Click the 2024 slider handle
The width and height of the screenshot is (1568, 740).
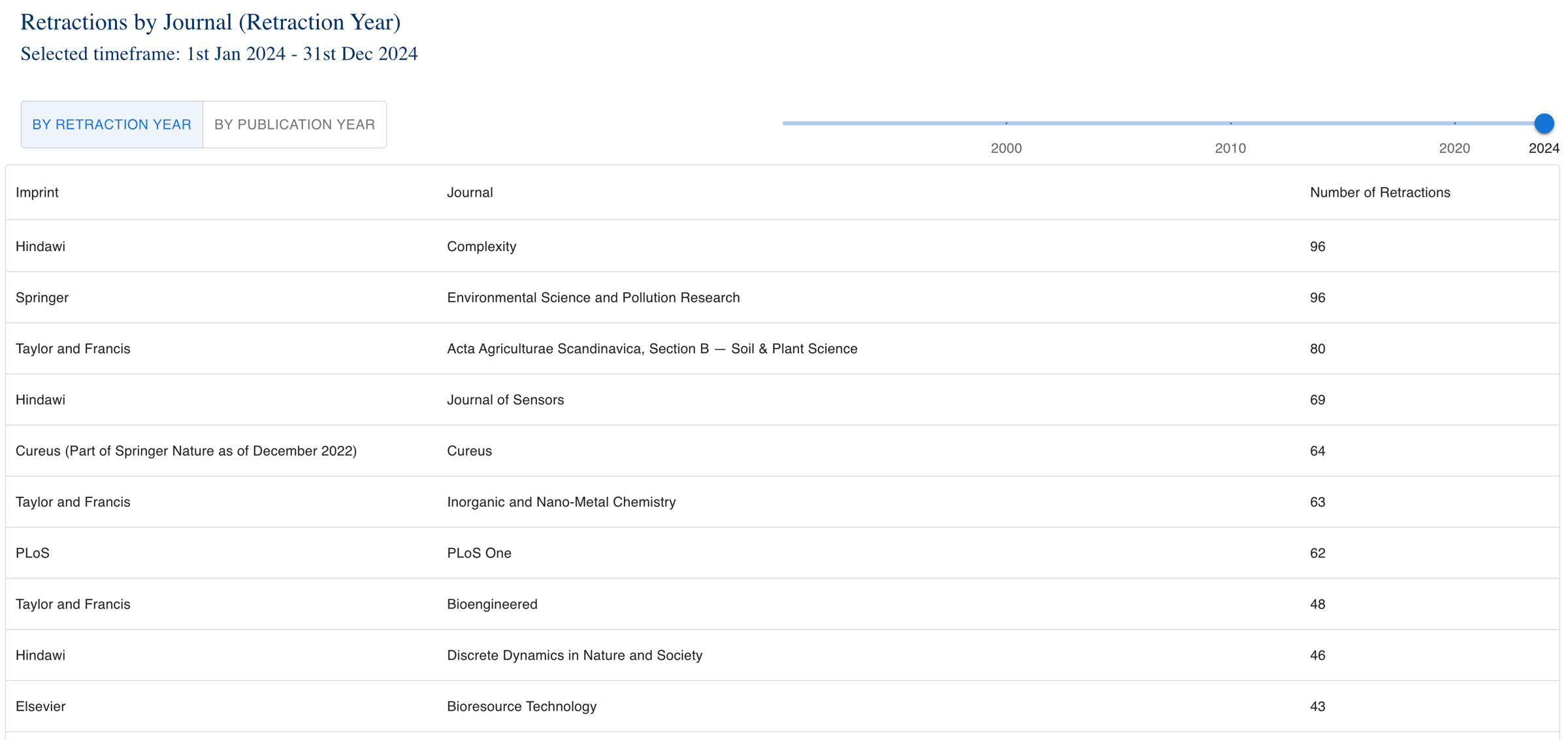click(1544, 123)
